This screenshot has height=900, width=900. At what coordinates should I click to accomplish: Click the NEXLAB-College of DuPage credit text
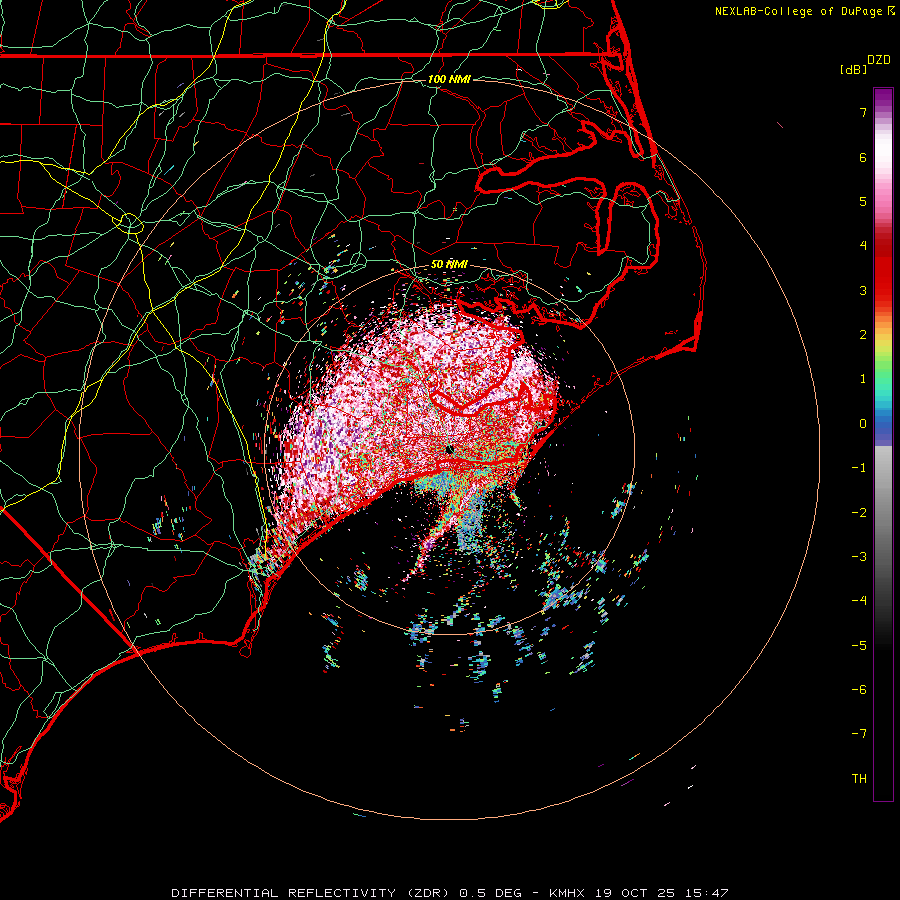pos(798,11)
